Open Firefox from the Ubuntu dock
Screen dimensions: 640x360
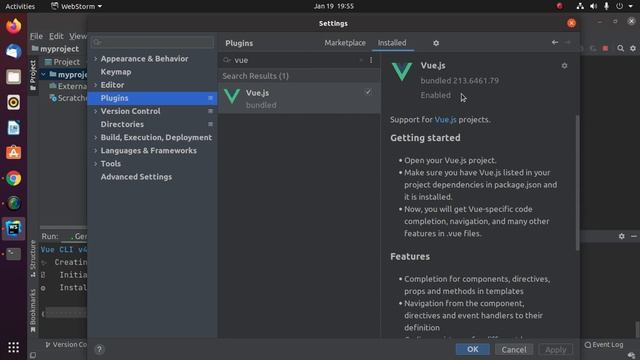click(x=13, y=26)
